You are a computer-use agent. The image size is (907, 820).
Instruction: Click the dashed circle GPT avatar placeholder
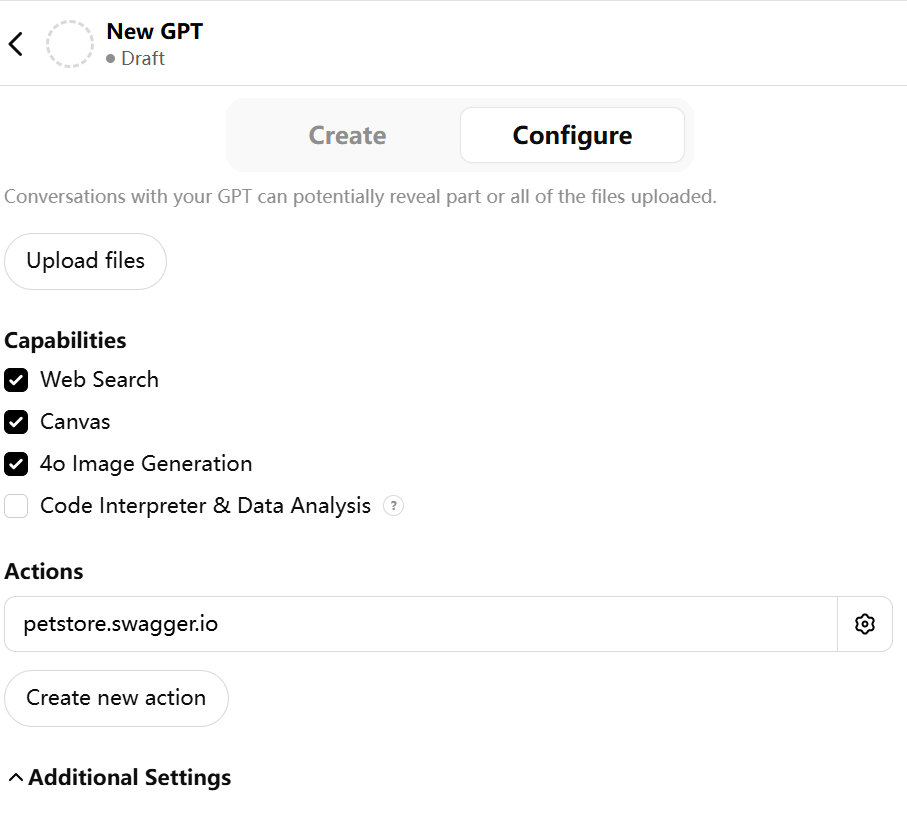[x=70, y=44]
